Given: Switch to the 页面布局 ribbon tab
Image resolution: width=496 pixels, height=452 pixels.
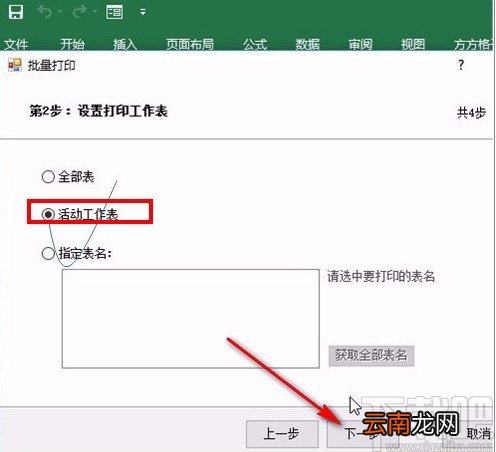Looking at the screenshot, I should click(190, 44).
